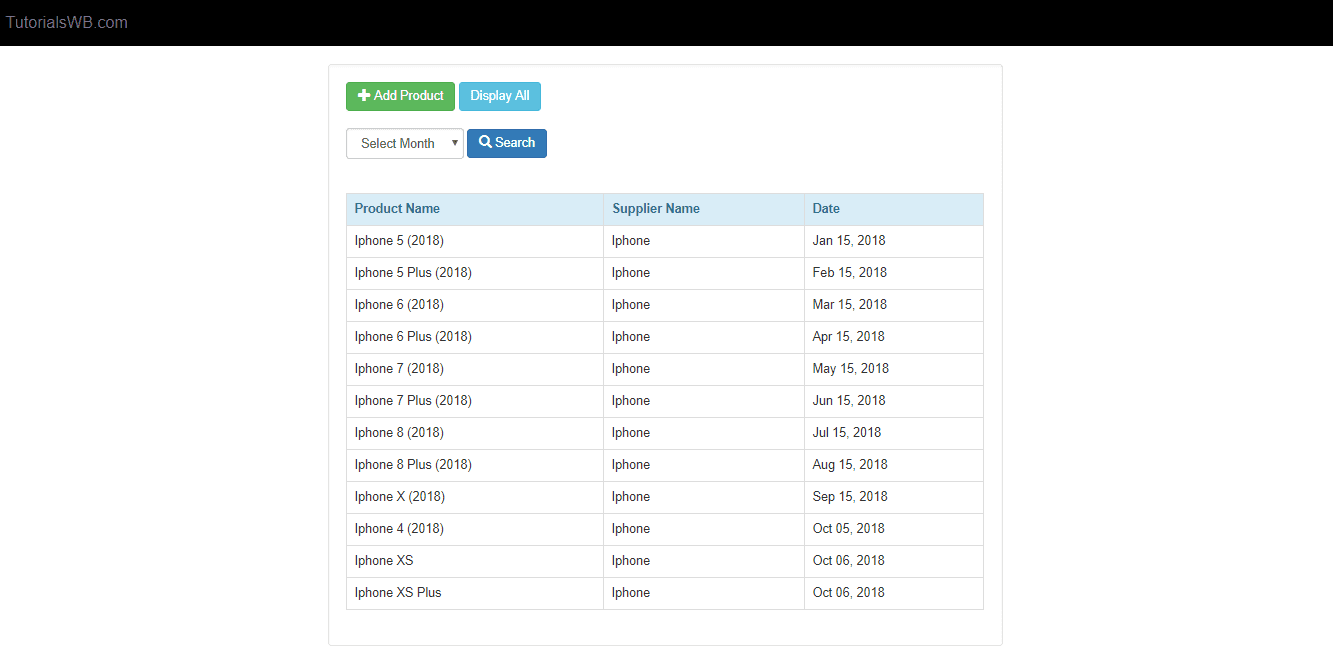This screenshot has width=1333, height=657.
Task: Click the Mar 15, 2018 date cell
Action: coord(894,305)
